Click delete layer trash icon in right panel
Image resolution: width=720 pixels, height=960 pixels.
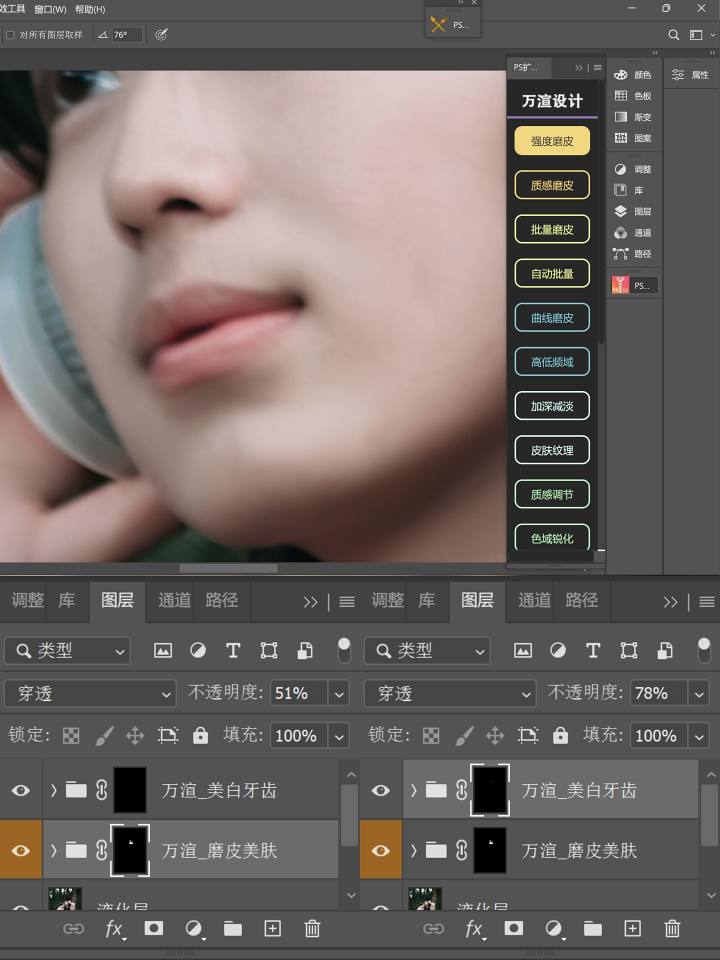[x=672, y=929]
